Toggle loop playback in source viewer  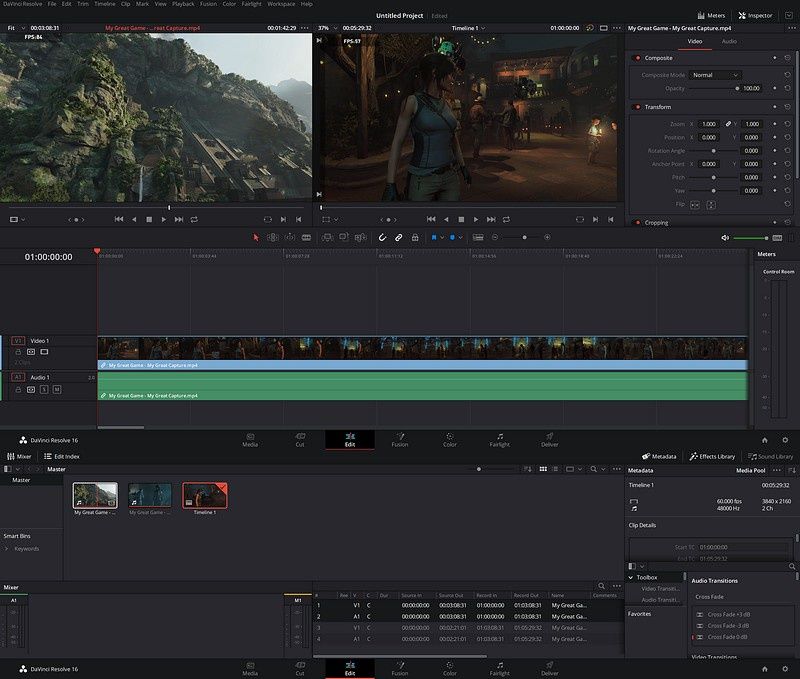pos(194,220)
